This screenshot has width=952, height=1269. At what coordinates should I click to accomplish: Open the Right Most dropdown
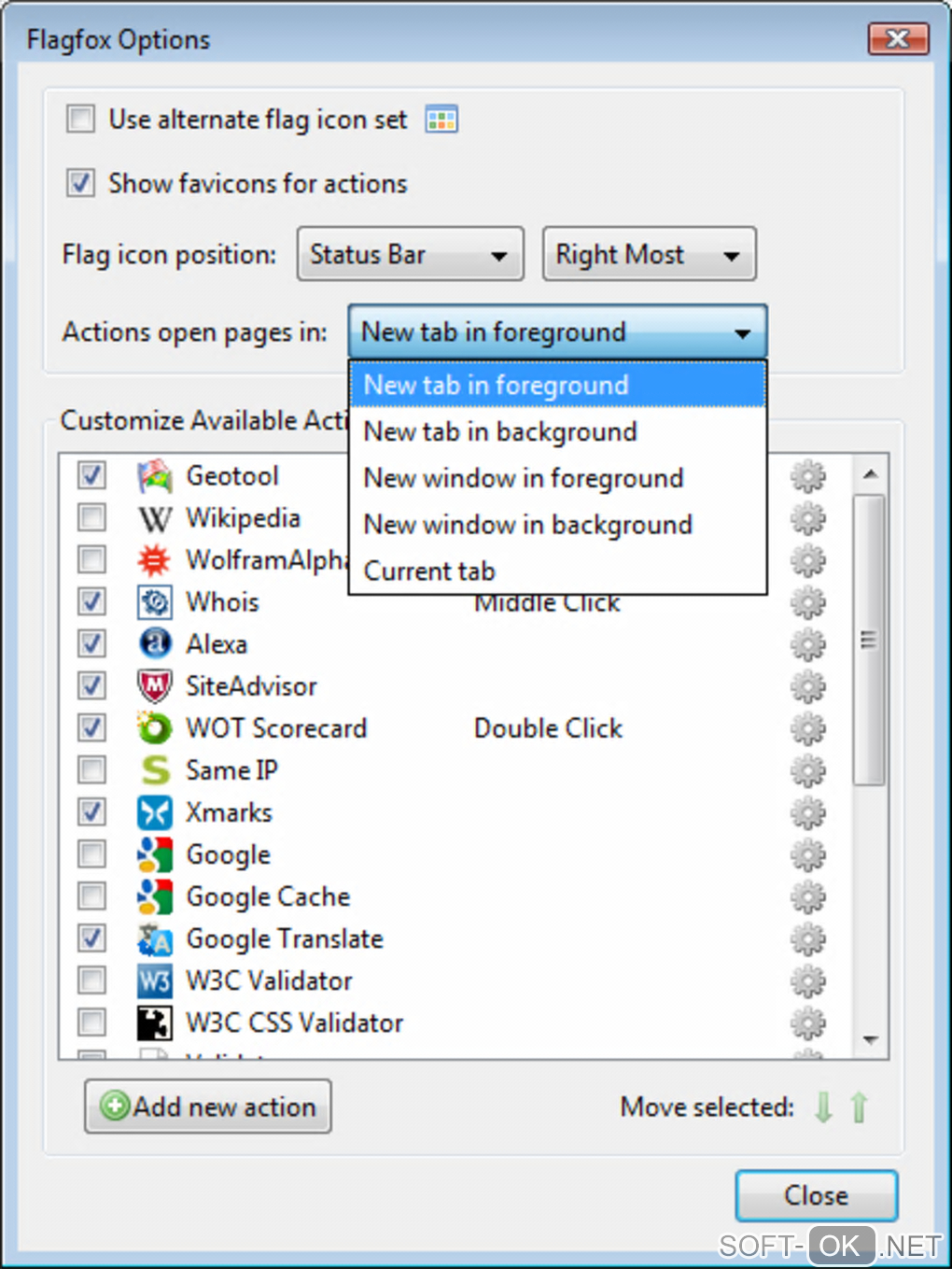click(x=649, y=254)
